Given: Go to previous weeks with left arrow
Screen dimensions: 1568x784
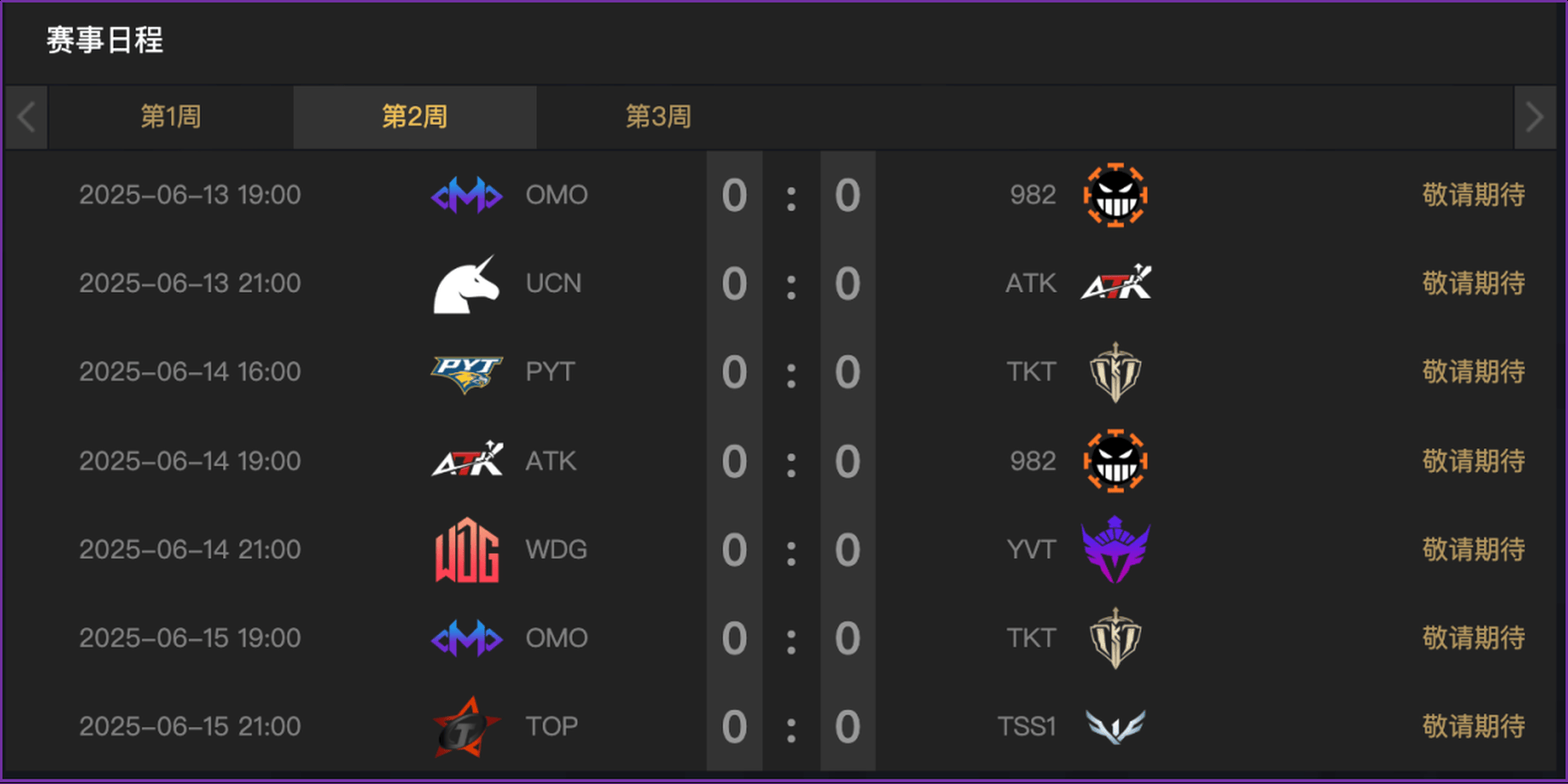Looking at the screenshot, I should (26, 117).
